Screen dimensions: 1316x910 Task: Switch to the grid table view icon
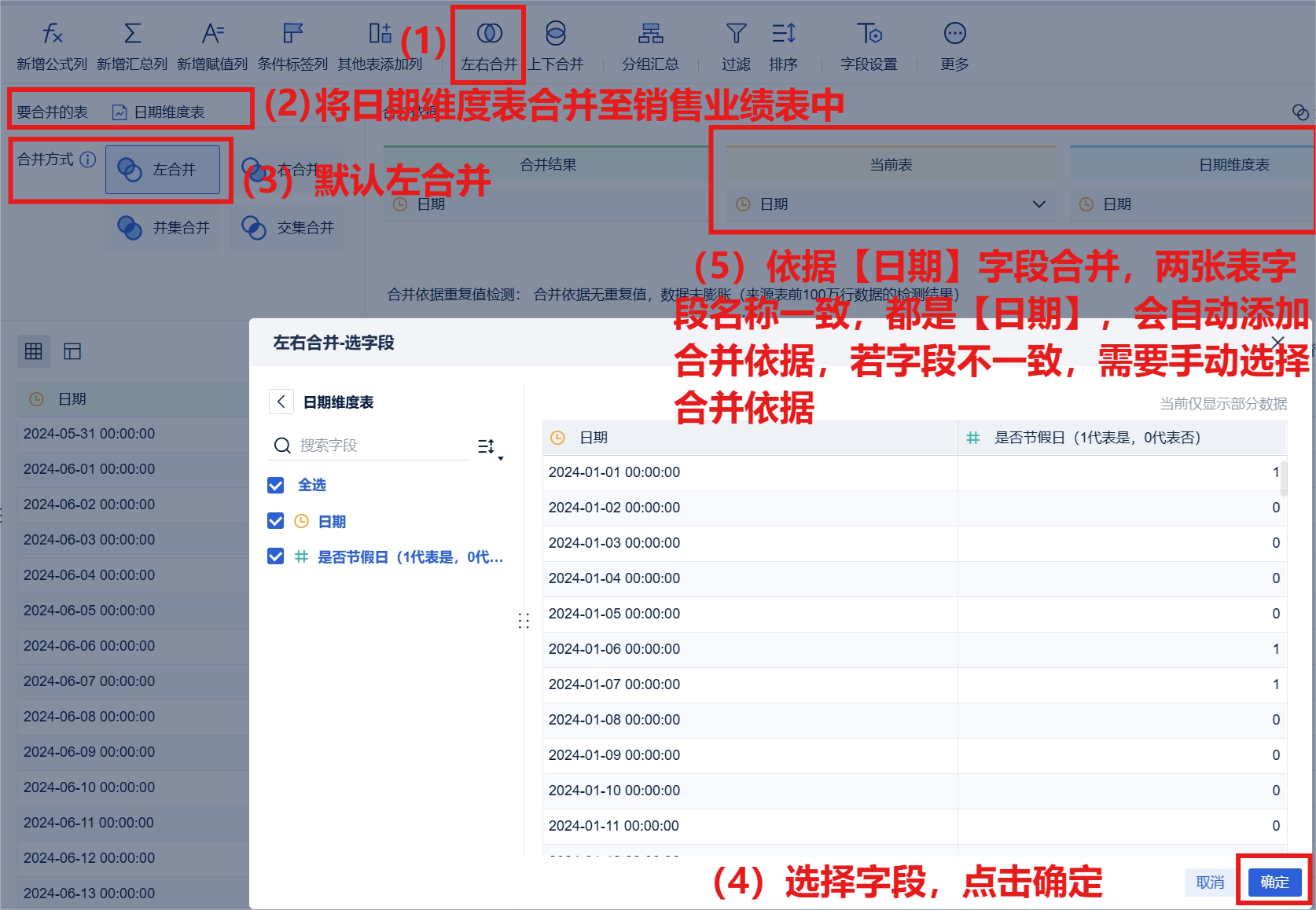pos(34,351)
